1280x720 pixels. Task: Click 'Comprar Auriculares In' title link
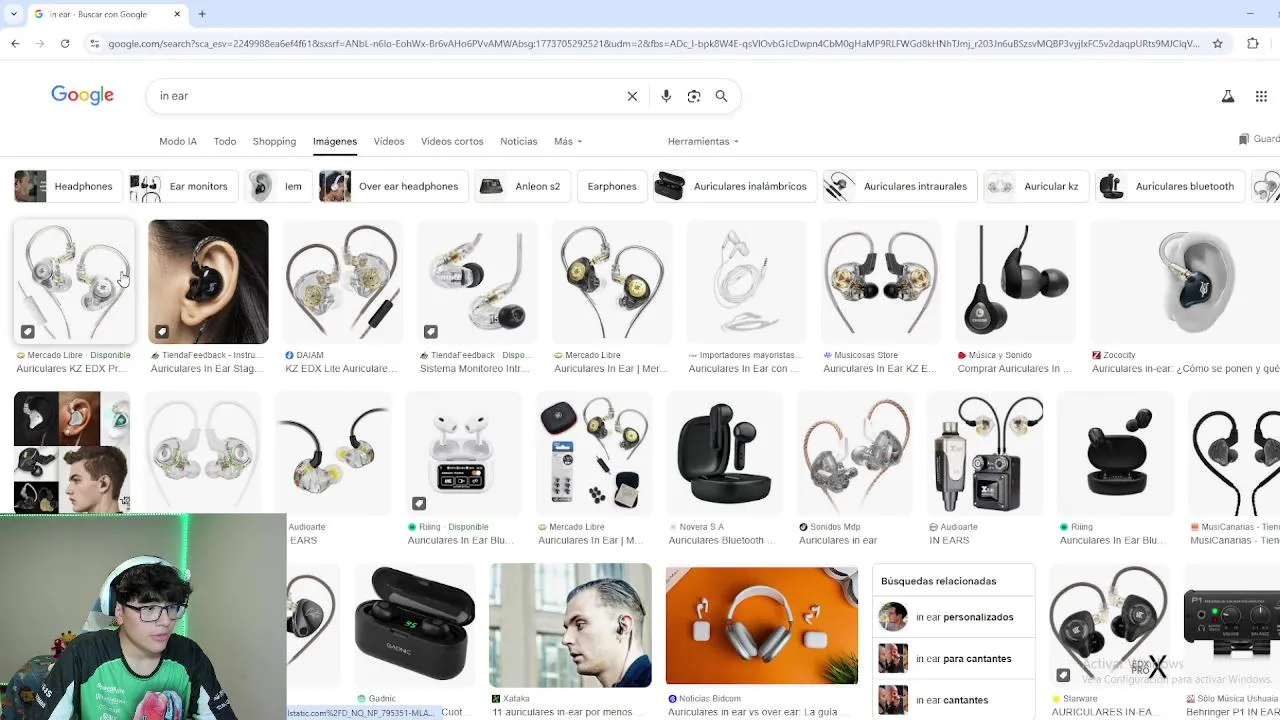[1014, 369]
